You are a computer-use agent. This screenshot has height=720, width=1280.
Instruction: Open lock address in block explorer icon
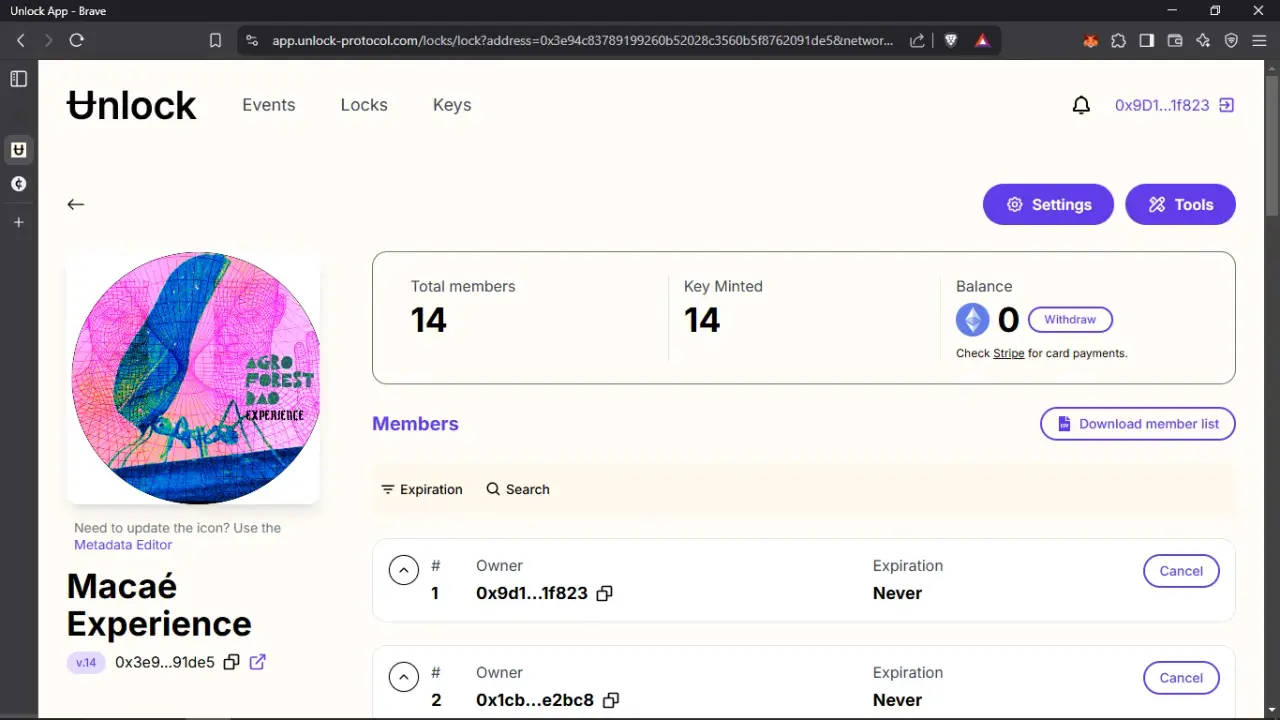(x=257, y=662)
